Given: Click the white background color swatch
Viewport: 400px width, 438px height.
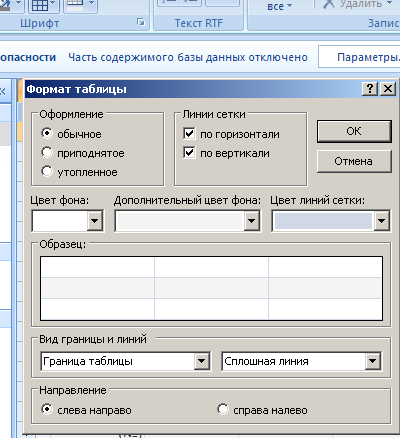Looking at the screenshot, I should (60, 221).
